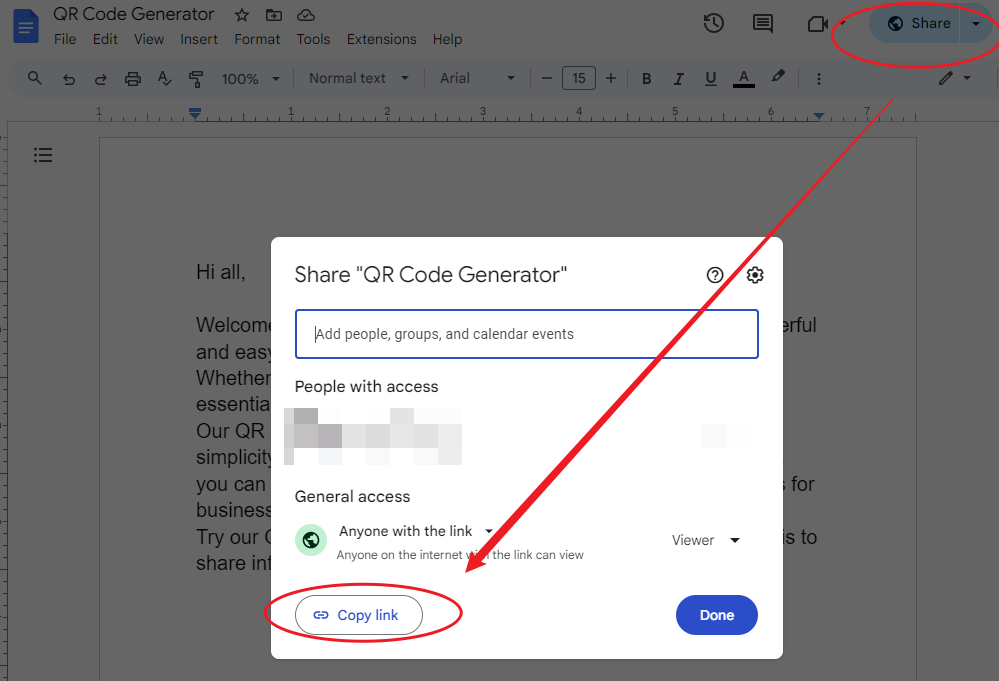Open the editing mode pencil dropdown

click(954, 78)
